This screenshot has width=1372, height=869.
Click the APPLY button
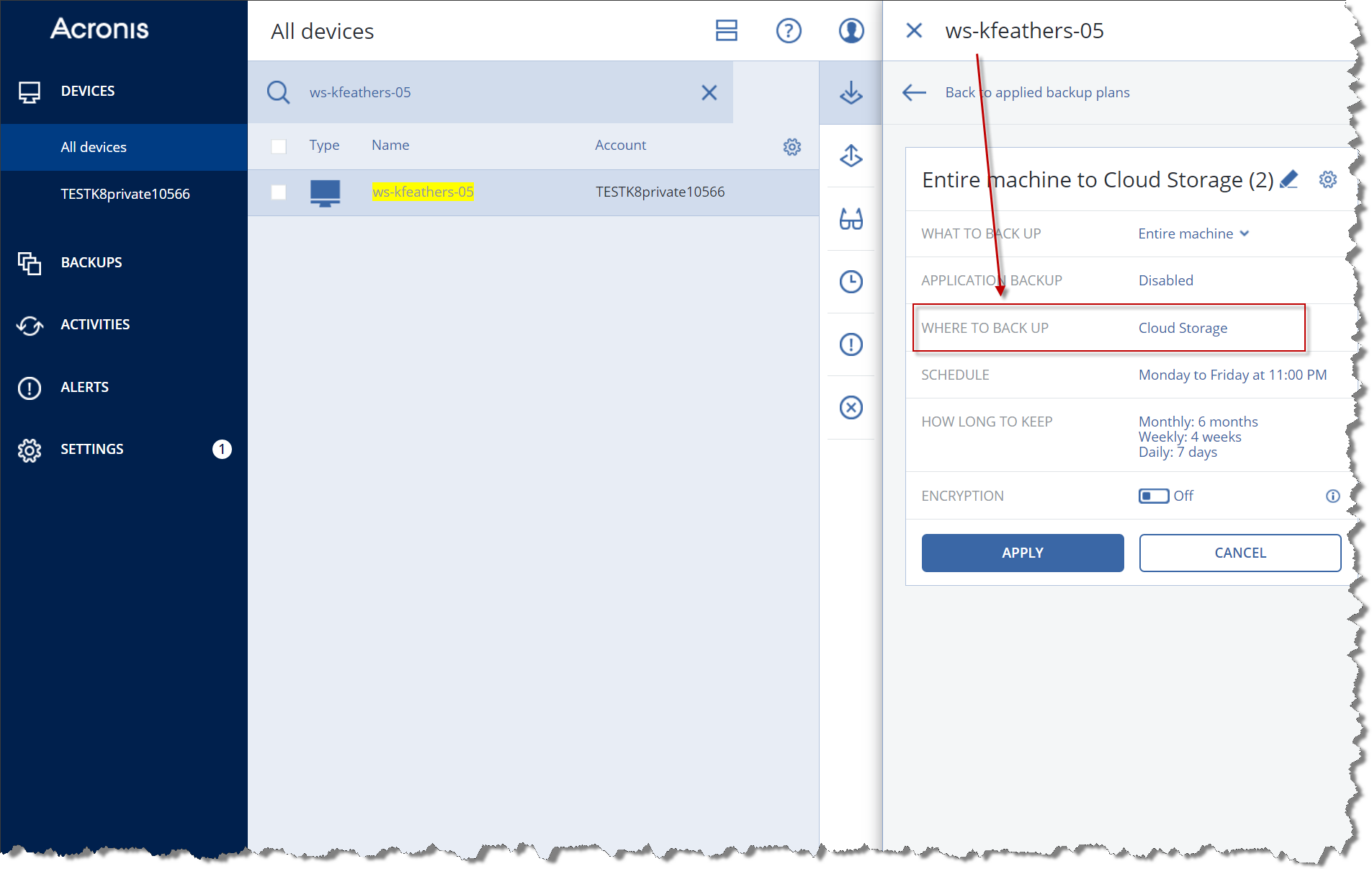(x=1022, y=553)
